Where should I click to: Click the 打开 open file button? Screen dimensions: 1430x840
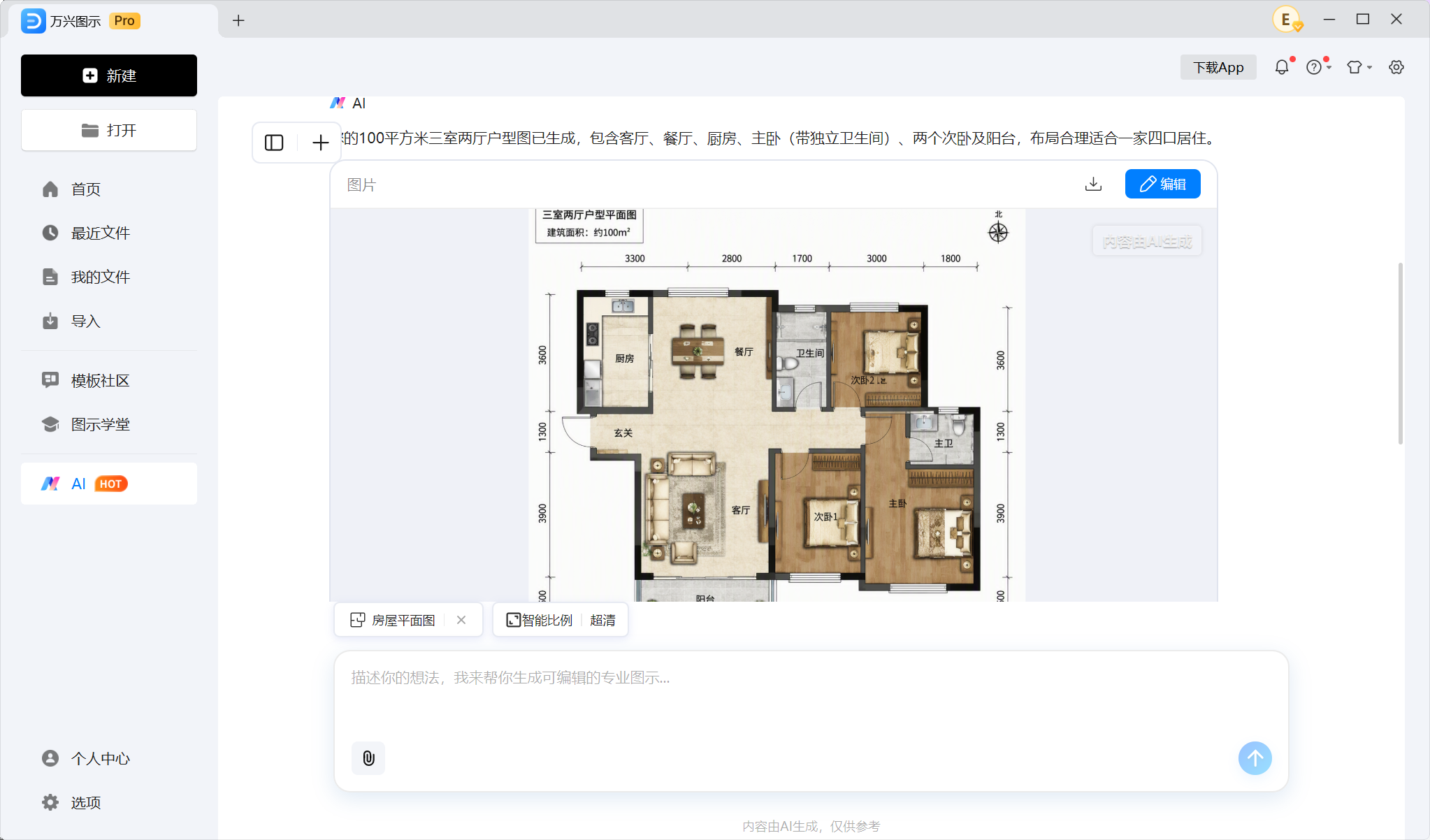click(x=109, y=130)
